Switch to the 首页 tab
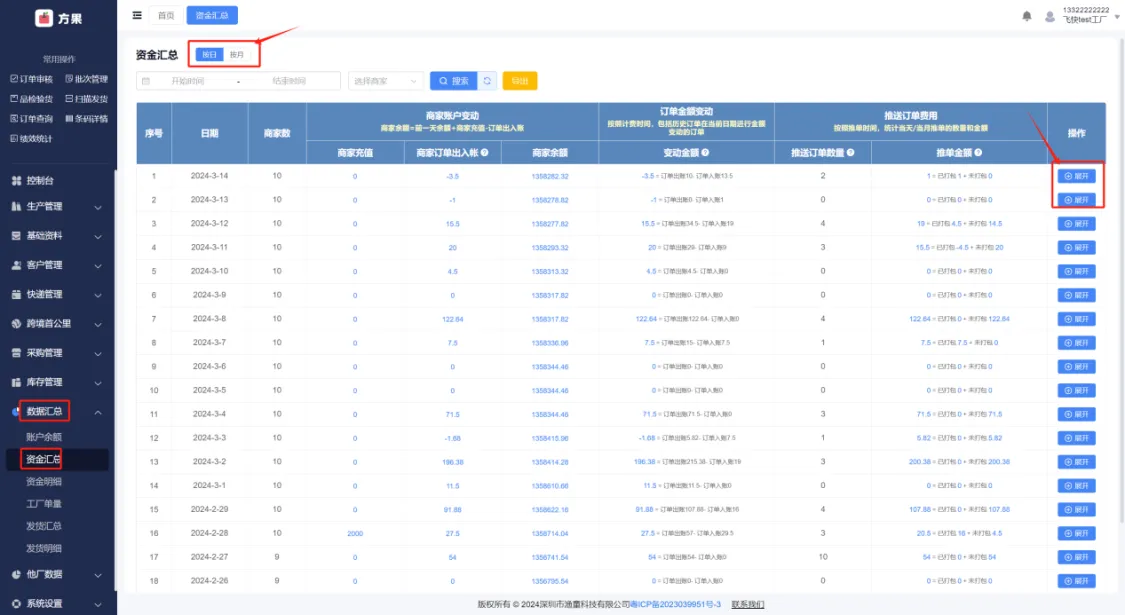Image resolution: width=1125 pixels, height=615 pixels. pyautogui.click(x=165, y=15)
